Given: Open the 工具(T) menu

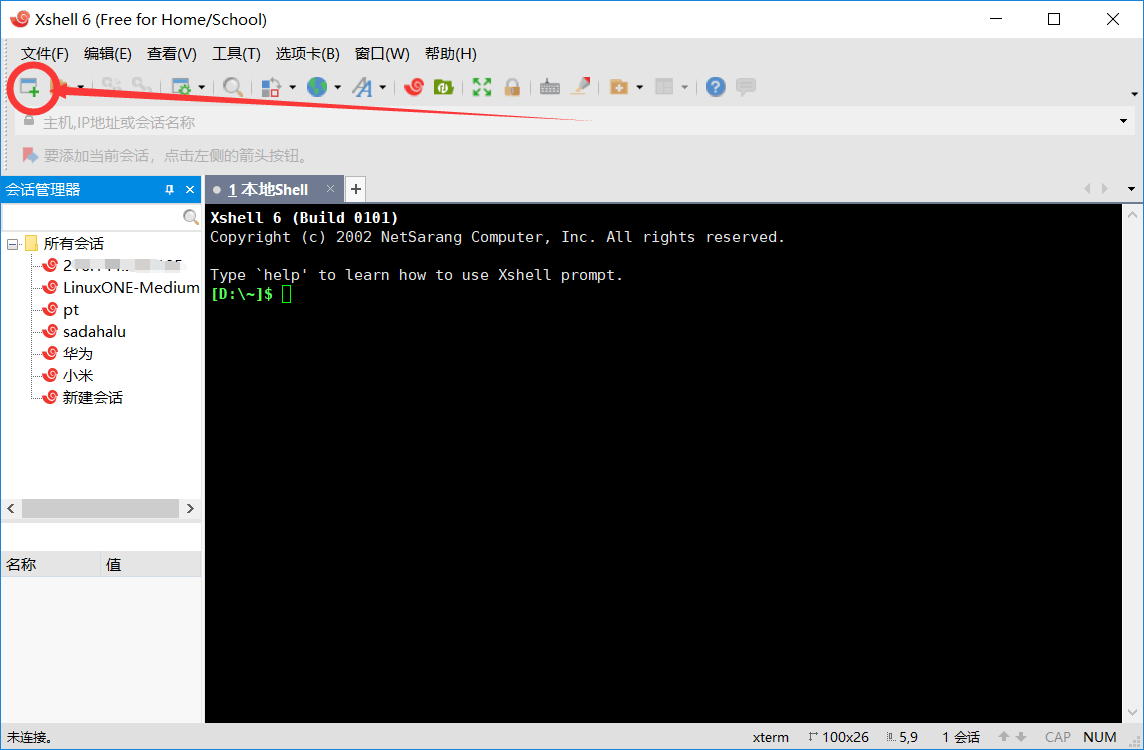Looking at the screenshot, I should 236,54.
